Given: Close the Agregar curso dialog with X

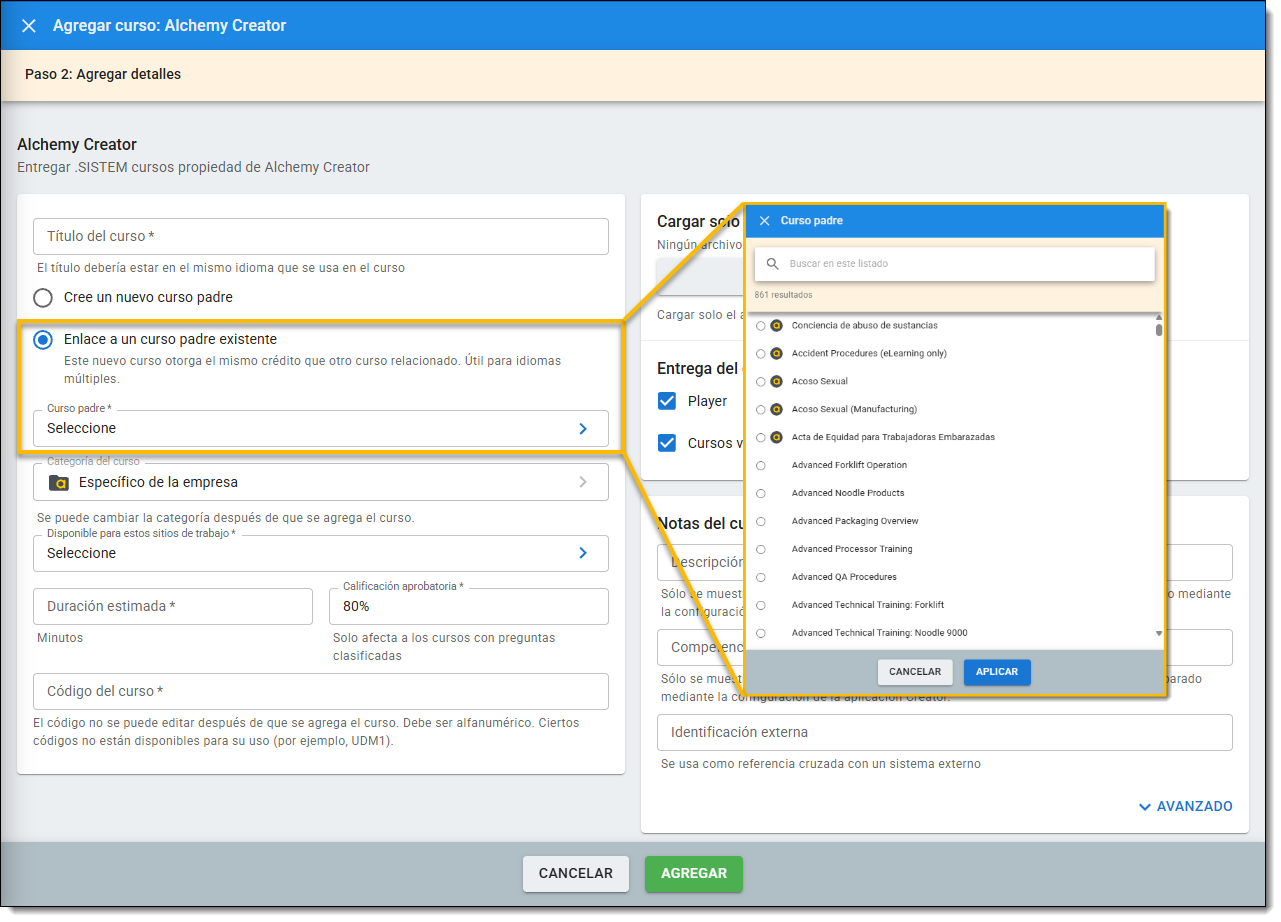Looking at the screenshot, I should pos(29,26).
